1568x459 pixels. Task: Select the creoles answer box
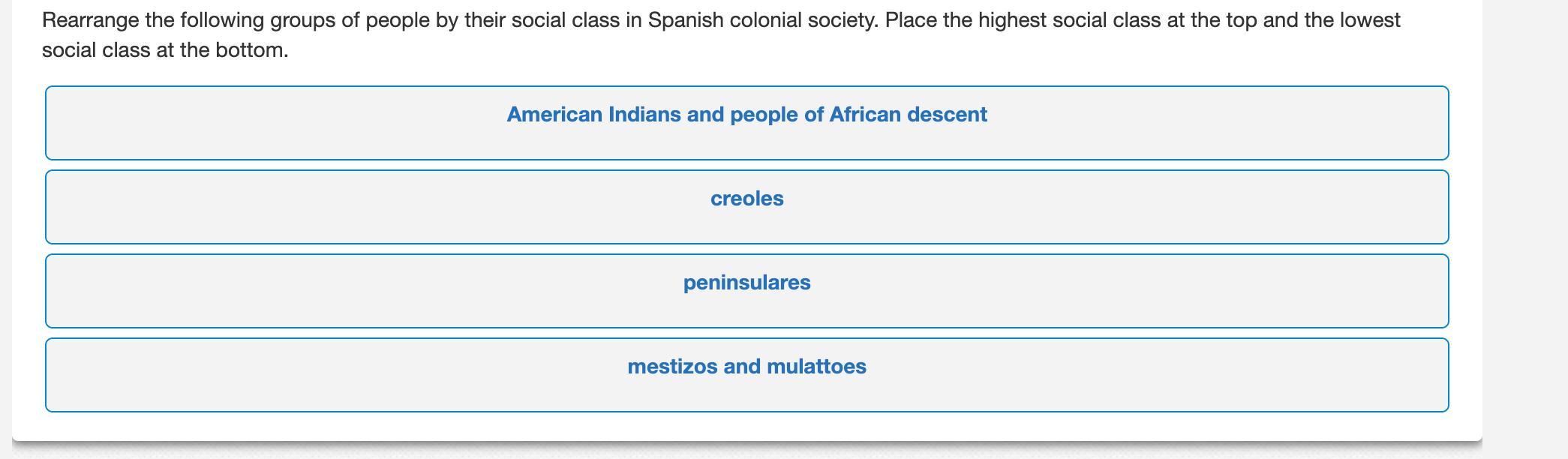pos(746,207)
